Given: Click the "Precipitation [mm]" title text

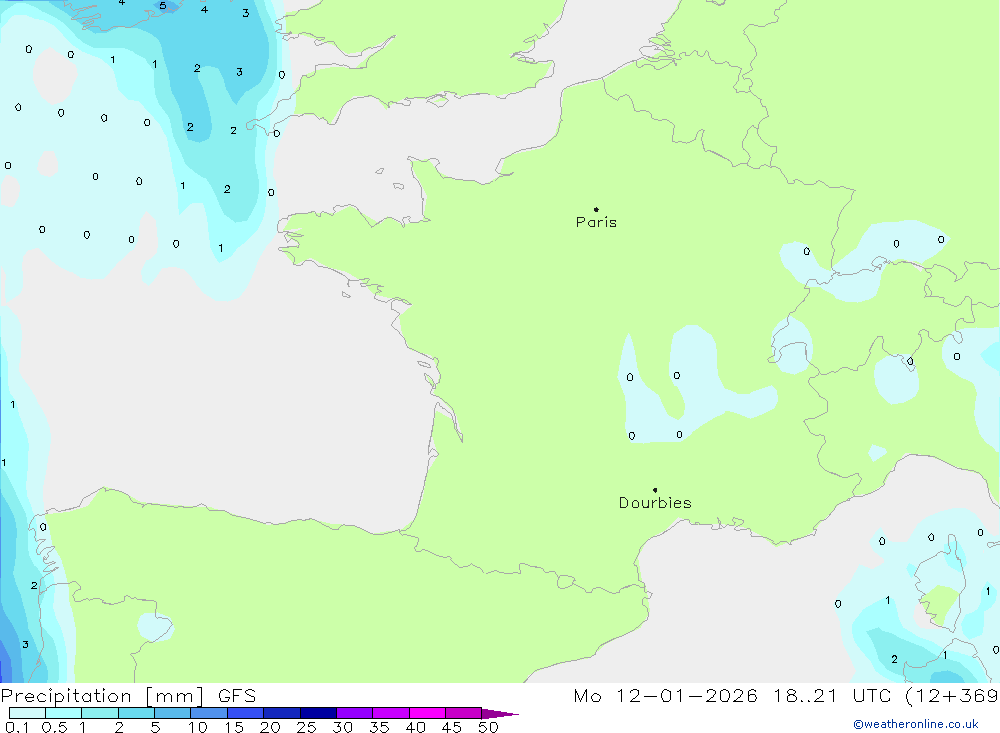Looking at the screenshot, I should click(x=102, y=696).
